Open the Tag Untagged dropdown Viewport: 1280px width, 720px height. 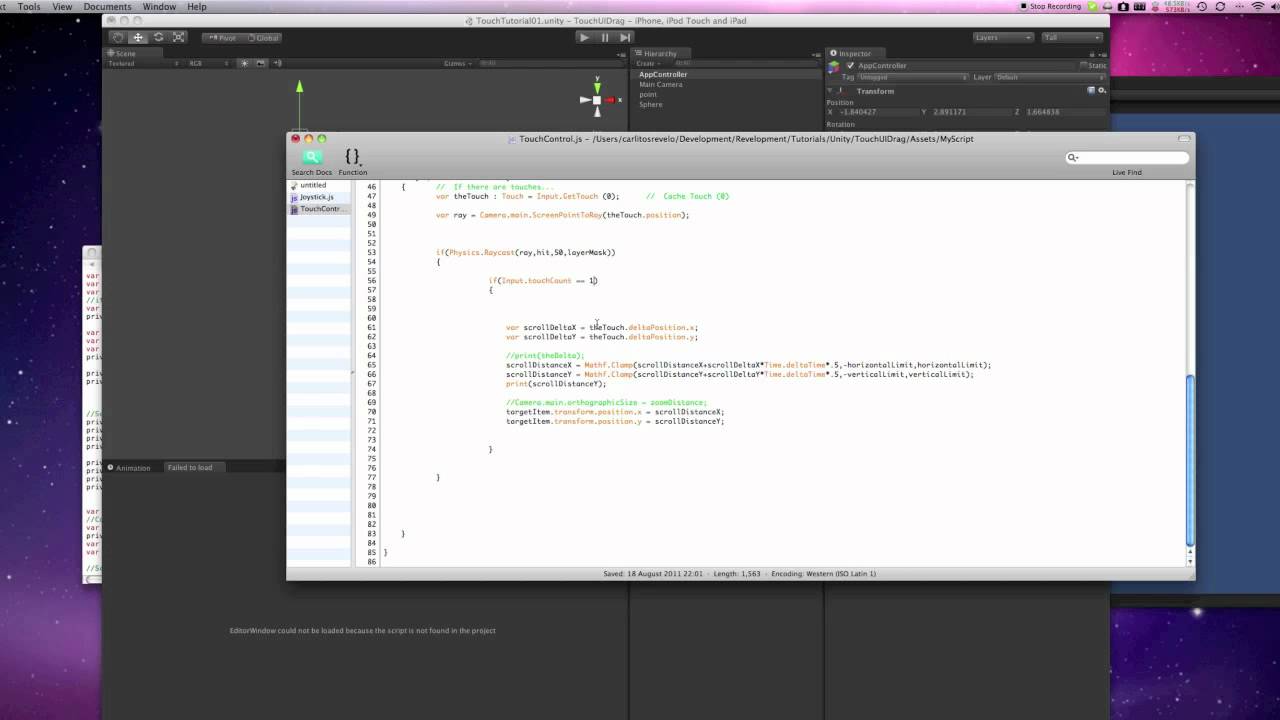click(x=911, y=77)
